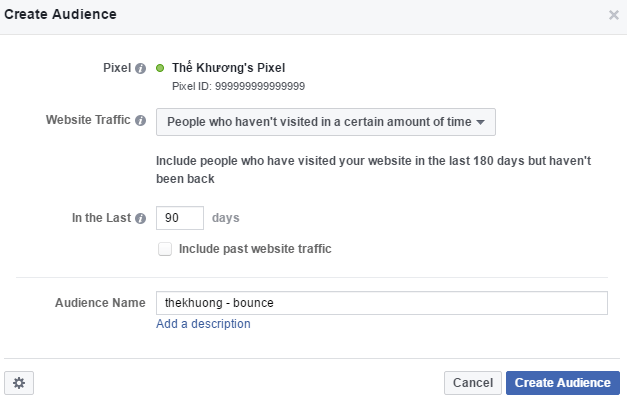Viewport: 627px width, 402px height.
Task: Click the days number input field
Action: click(180, 218)
